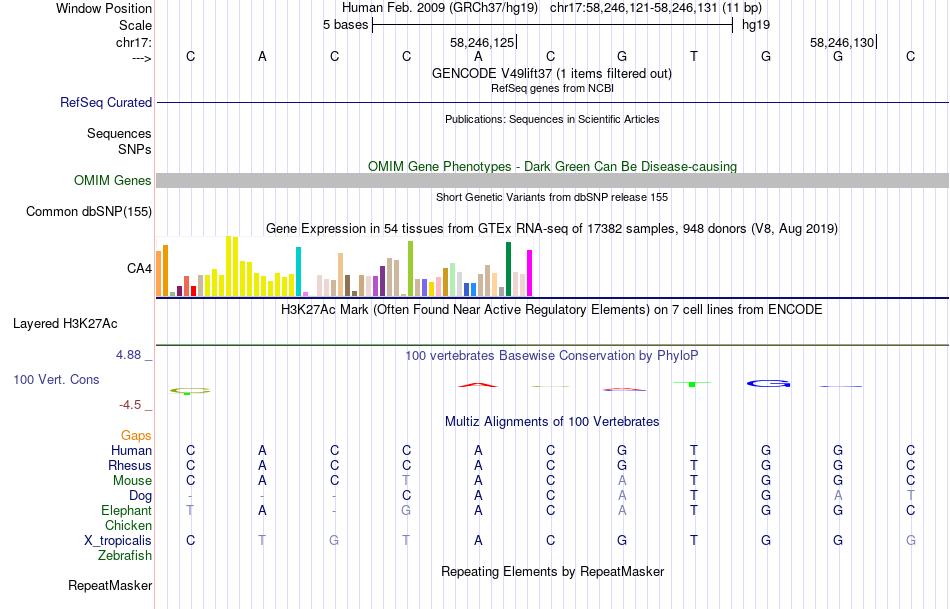950x609 pixels.
Task: Click the 5 bases scale label
Action: 345,25
